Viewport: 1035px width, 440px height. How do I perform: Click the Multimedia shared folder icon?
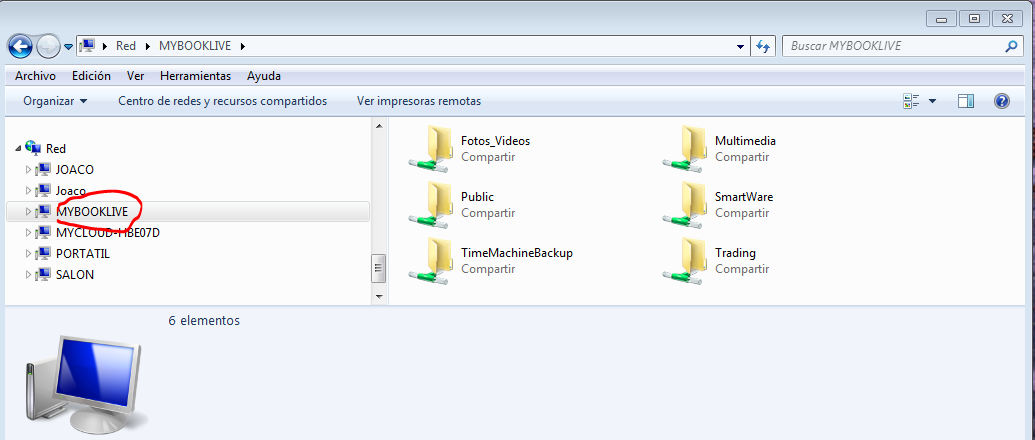(x=684, y=149)
